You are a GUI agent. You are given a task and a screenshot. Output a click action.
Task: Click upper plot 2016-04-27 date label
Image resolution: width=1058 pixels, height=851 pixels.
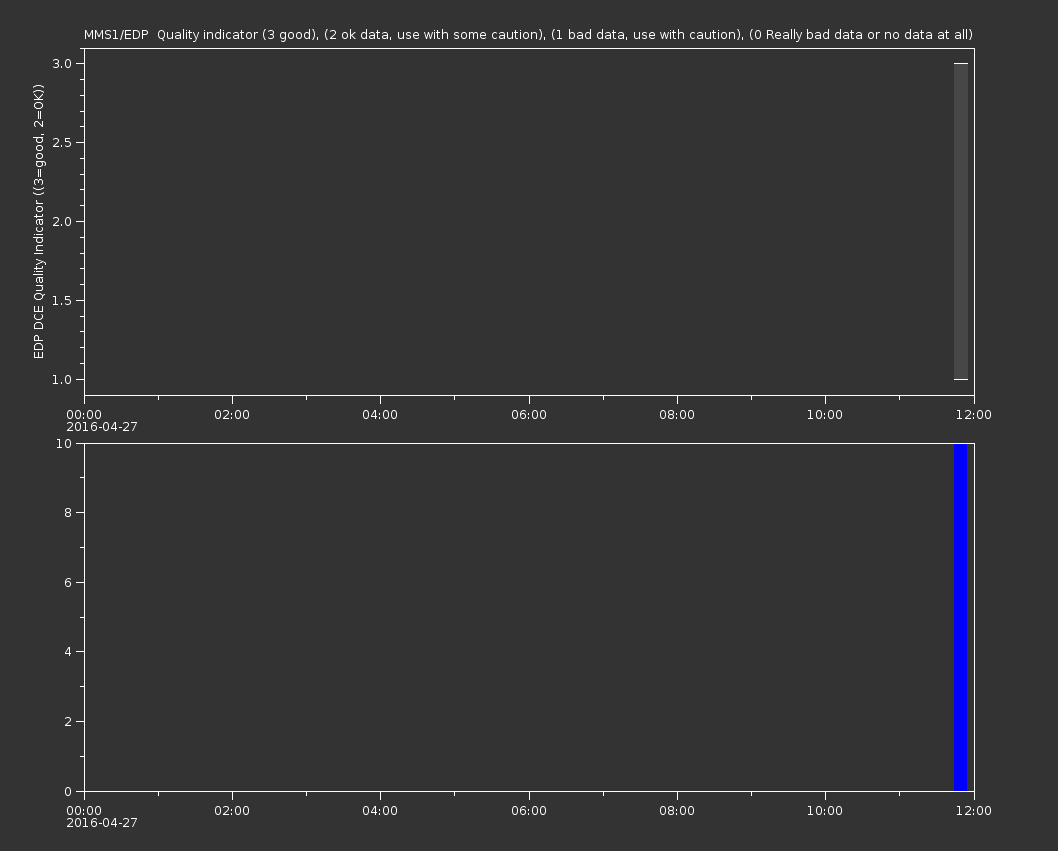tap(102, 427)
